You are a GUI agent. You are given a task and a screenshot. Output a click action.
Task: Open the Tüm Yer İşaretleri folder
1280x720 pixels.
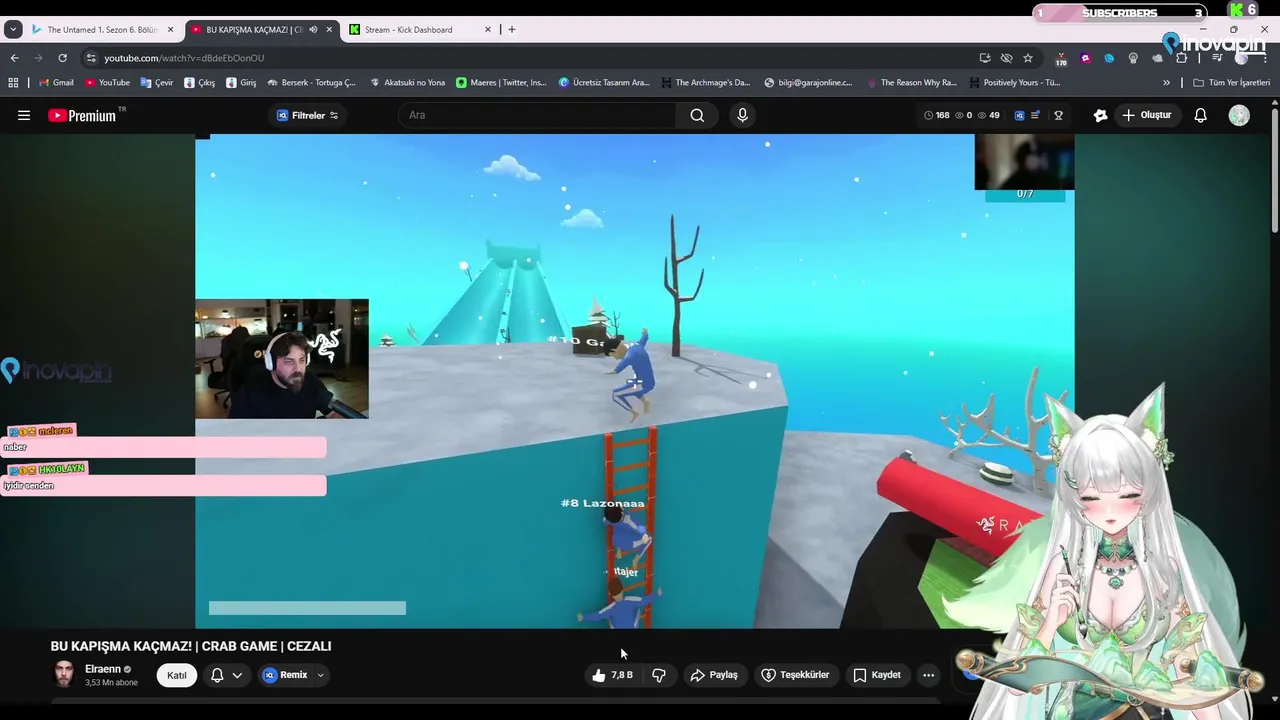(x=1231, y=83)
